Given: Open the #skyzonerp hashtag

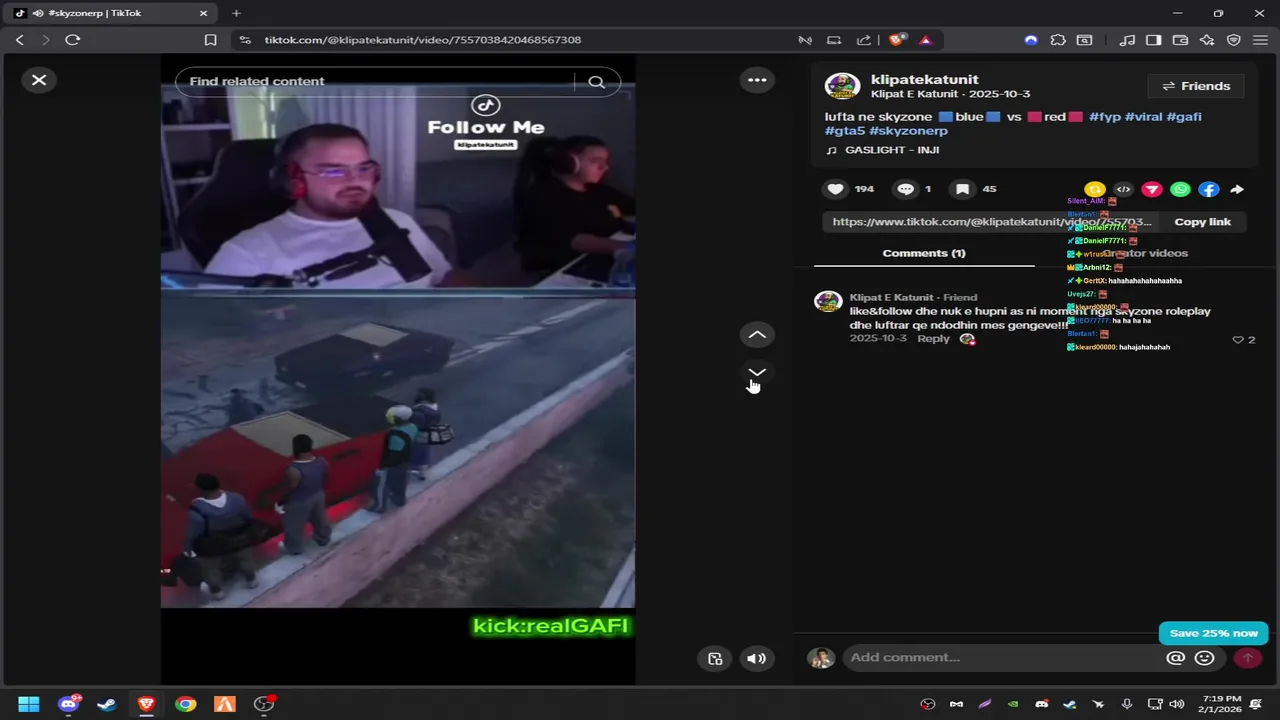Looking at the screenshot, I should [x=908, y=131].
